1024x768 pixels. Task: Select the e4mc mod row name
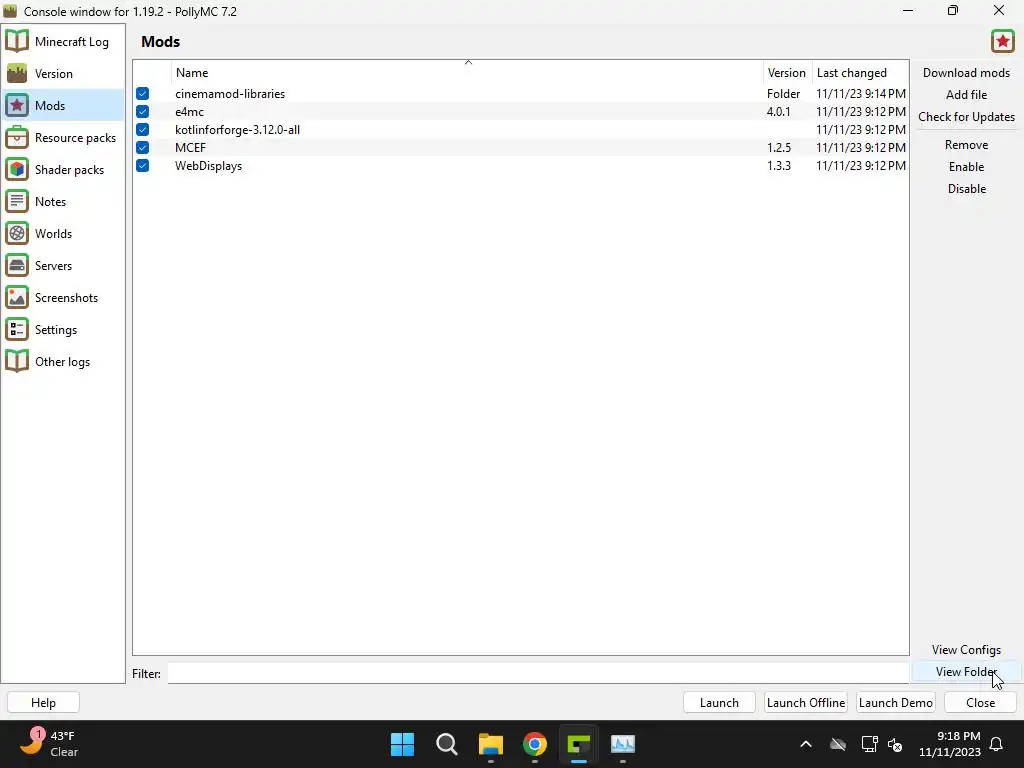click(189, 112)
